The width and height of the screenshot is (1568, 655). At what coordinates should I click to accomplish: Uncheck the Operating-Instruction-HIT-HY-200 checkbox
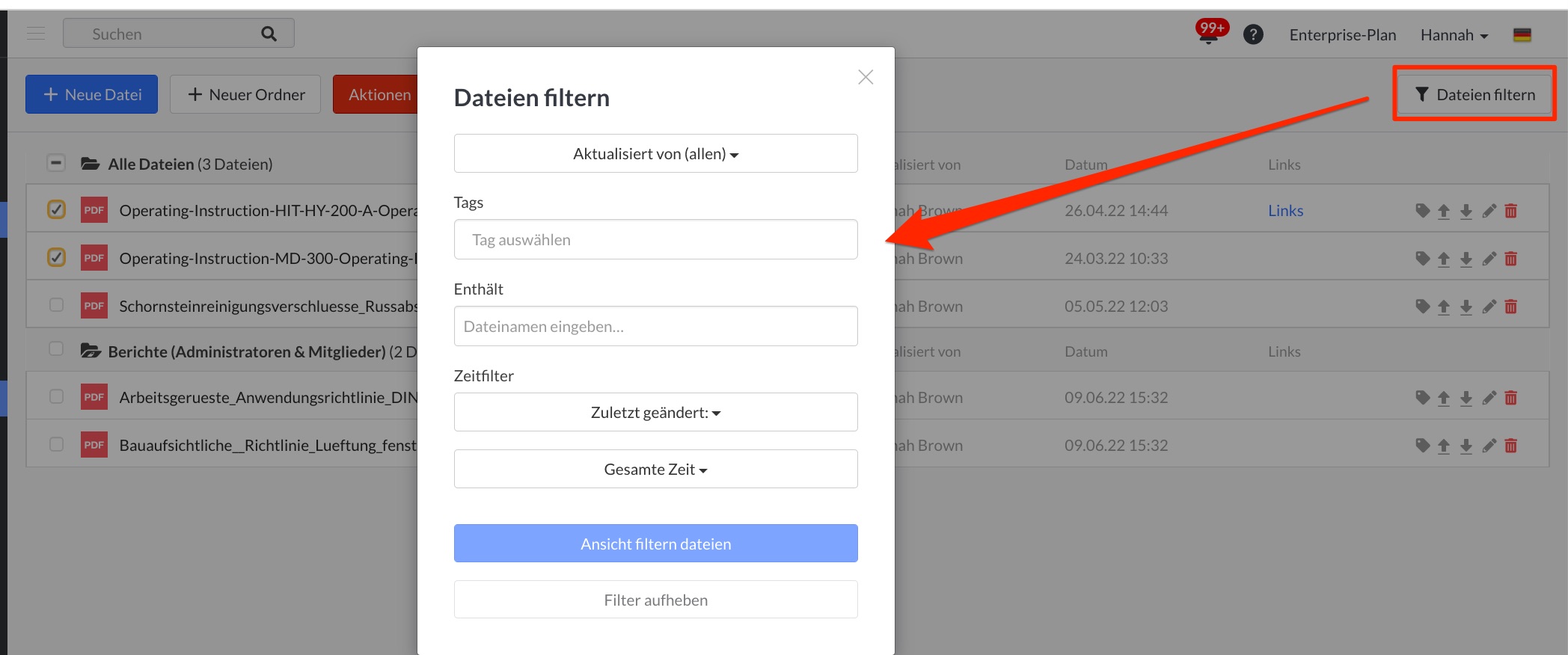click(56, 209)
